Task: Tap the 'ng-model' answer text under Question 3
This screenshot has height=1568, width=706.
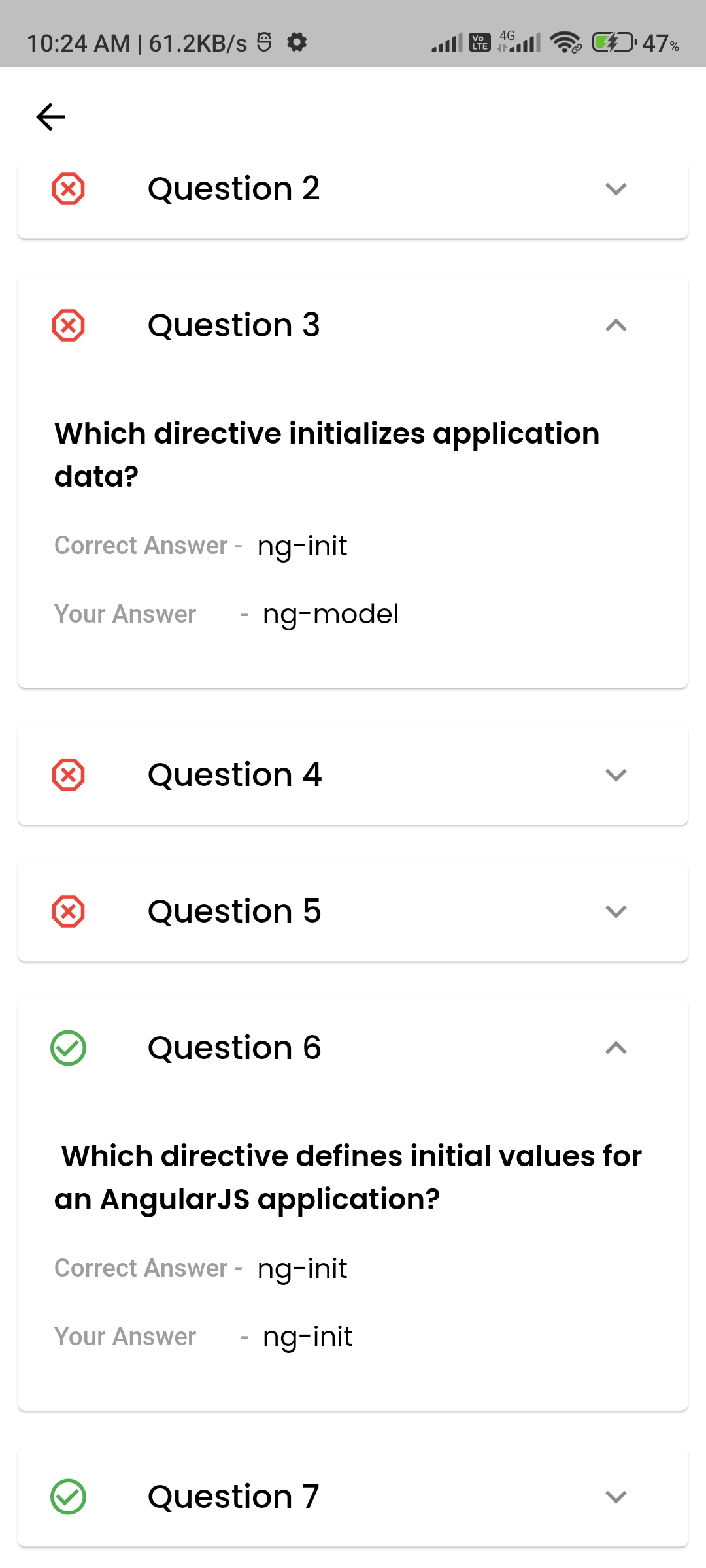Action: point(331,613)
